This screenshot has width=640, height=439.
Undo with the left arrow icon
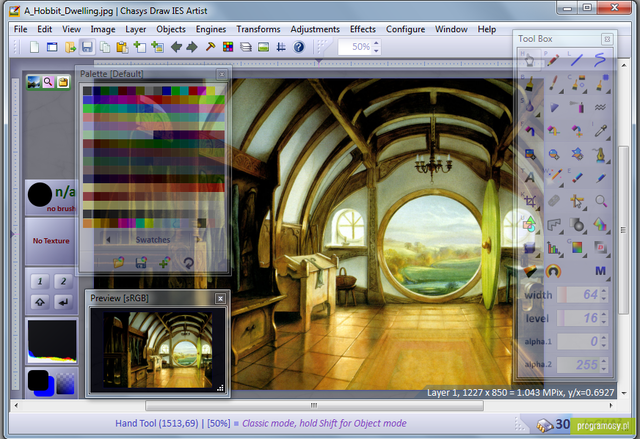point(176,47)
